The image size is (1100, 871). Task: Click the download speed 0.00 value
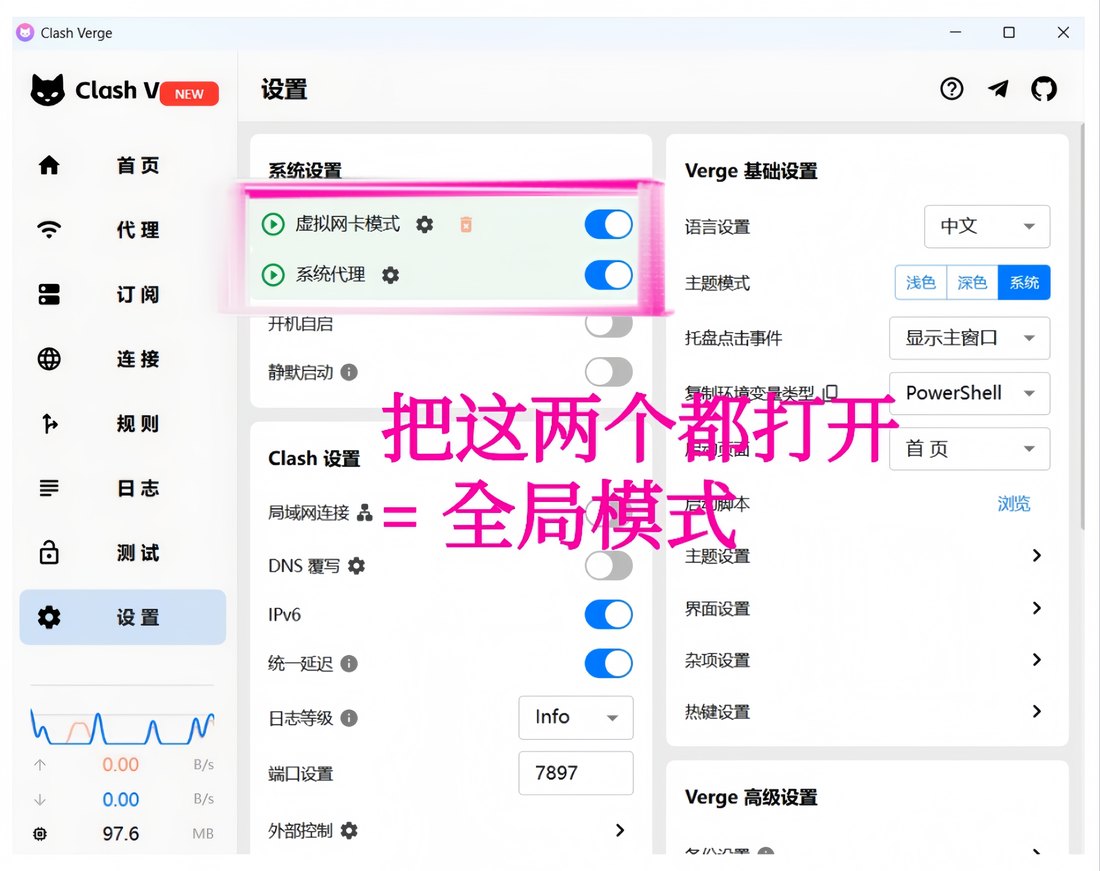(121, 799)
